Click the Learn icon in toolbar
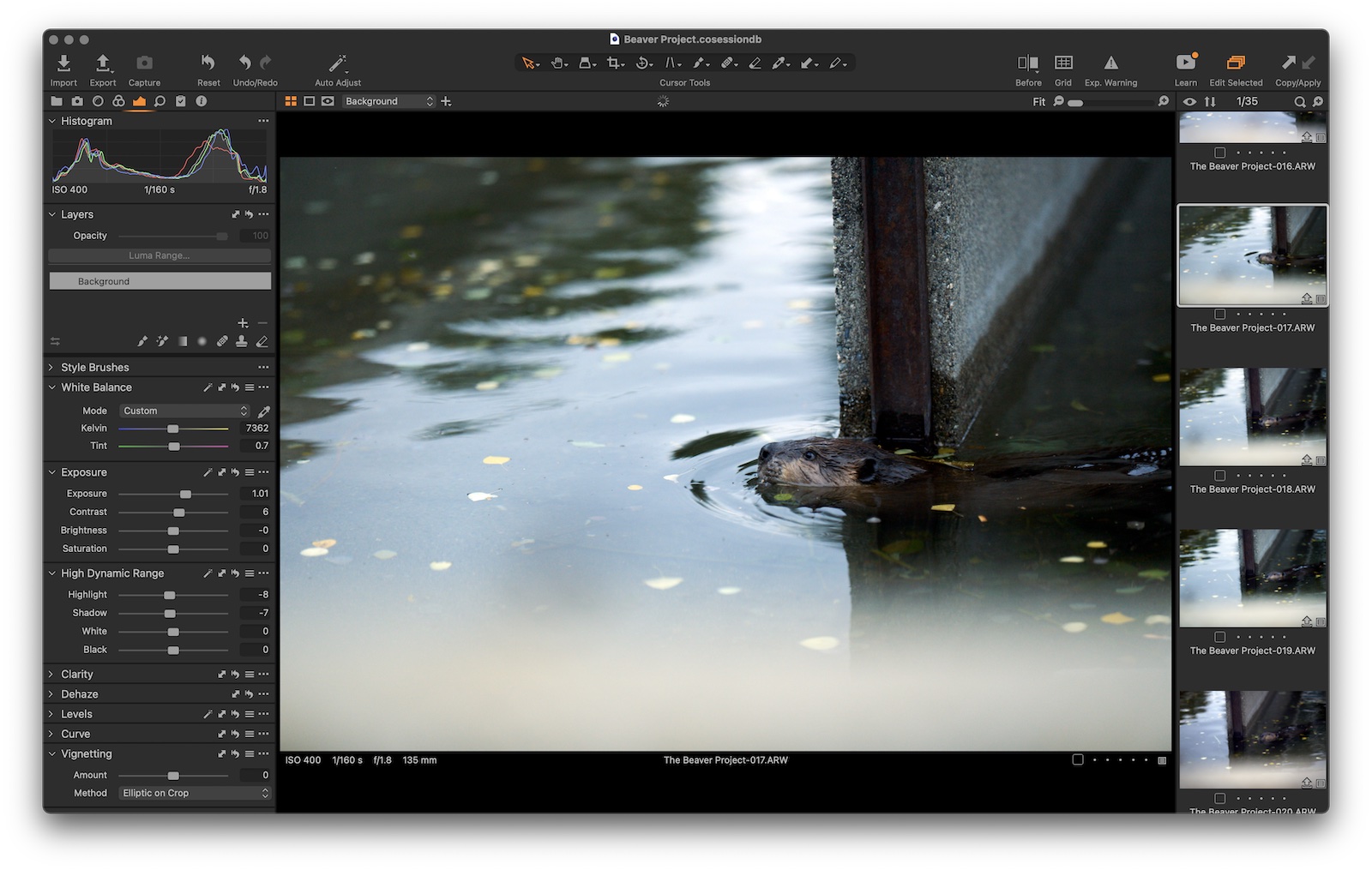This screenshot has width=1372, height=870. coord(1186,62)
